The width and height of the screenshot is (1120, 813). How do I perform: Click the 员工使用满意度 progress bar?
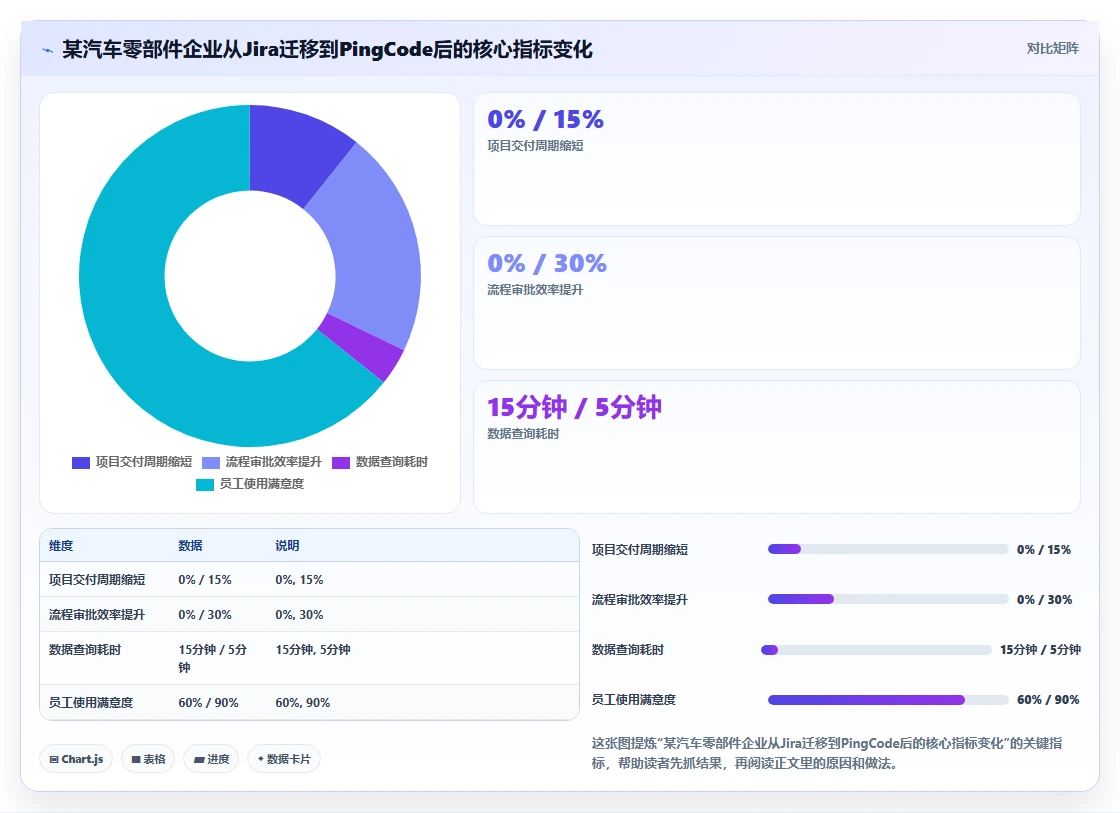[x=888, y=699]
